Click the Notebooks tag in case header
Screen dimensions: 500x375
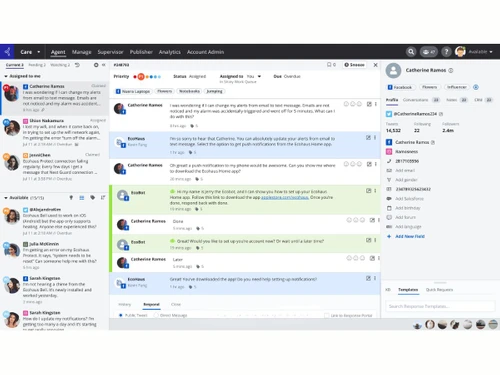(189, 91)
